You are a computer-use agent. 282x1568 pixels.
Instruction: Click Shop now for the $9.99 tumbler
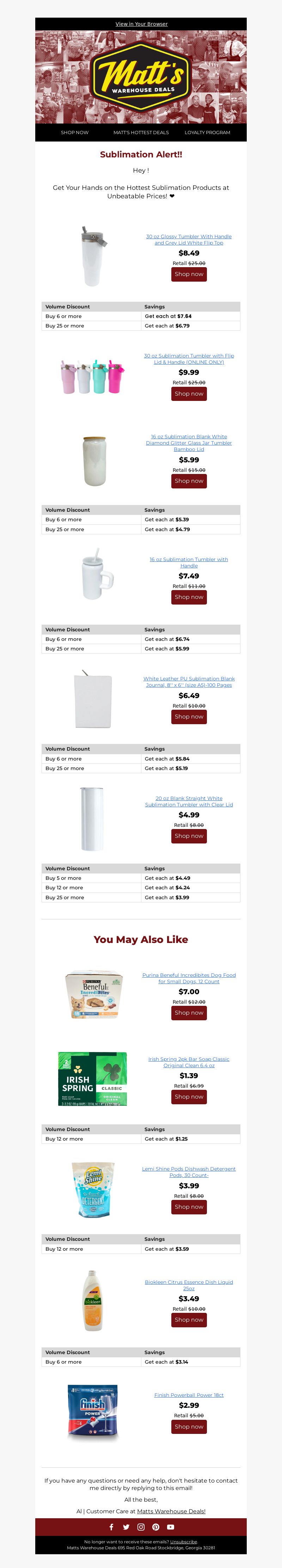pos(189,394)
